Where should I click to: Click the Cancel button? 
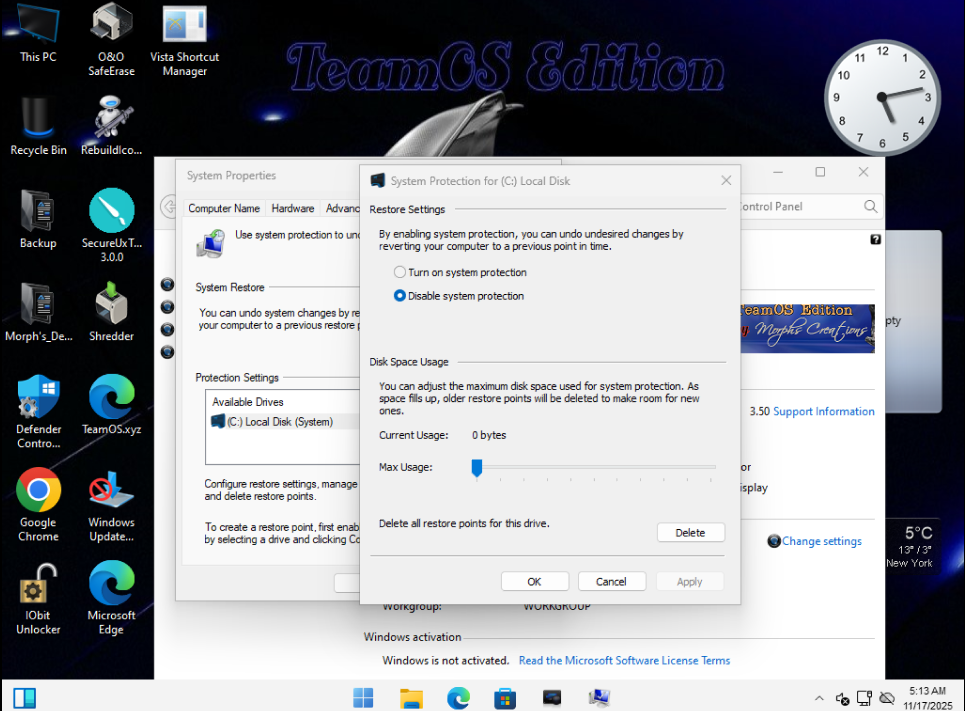(x=611, y=581)
